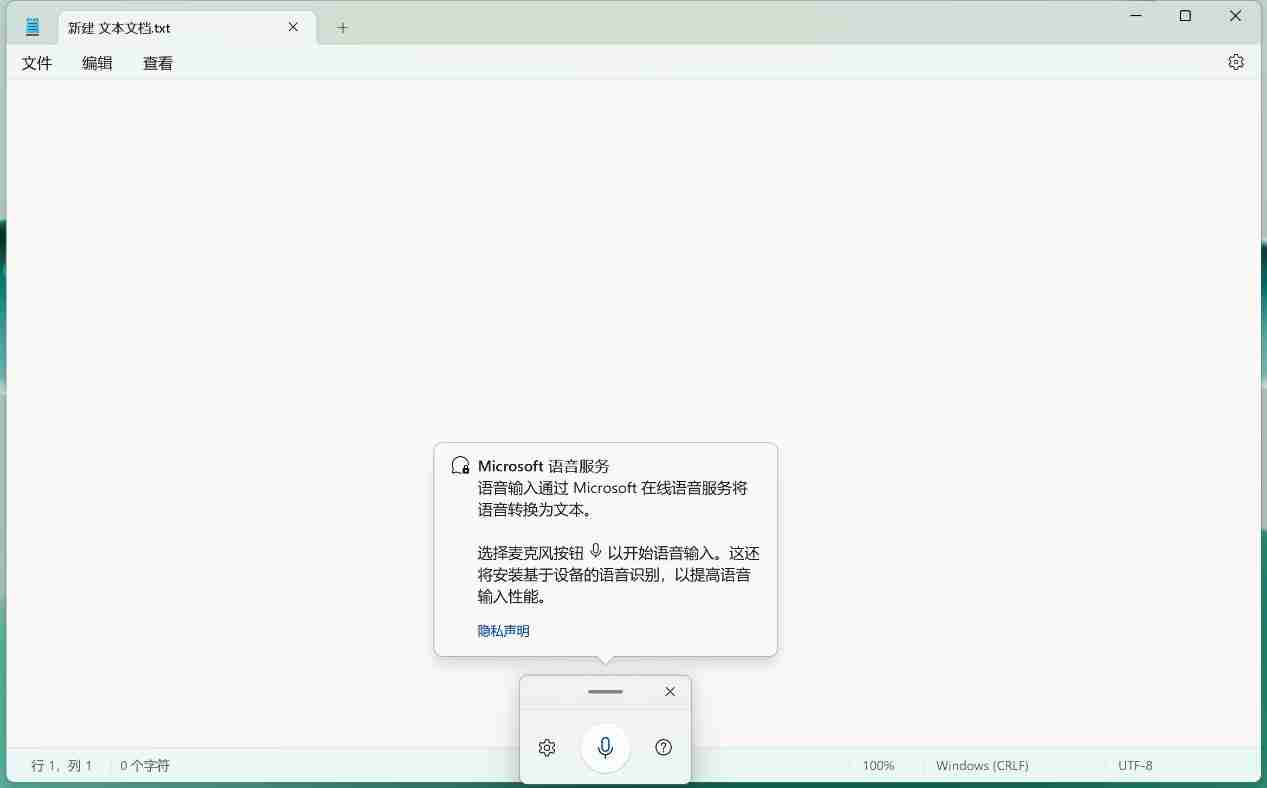This screenshot has width=1267, height=788.
Task: Click the Notepad logo icon in the tab bar
Action: pyautogui.click(x=33, y=26)
